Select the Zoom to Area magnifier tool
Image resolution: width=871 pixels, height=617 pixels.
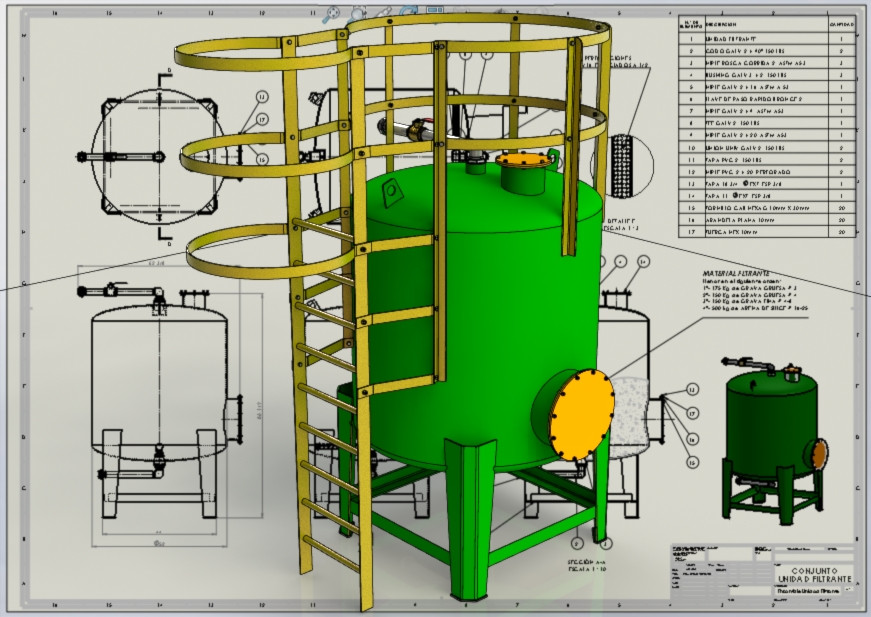click(358, 12)
